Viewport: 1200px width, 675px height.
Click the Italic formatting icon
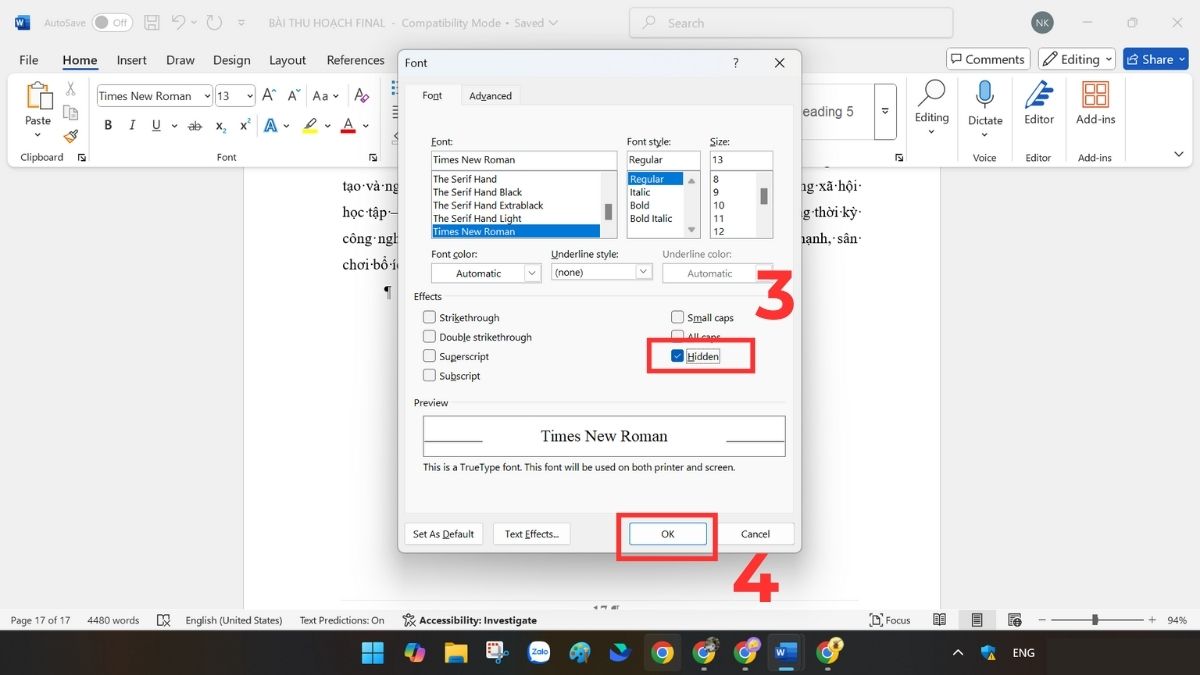(132, 126)
